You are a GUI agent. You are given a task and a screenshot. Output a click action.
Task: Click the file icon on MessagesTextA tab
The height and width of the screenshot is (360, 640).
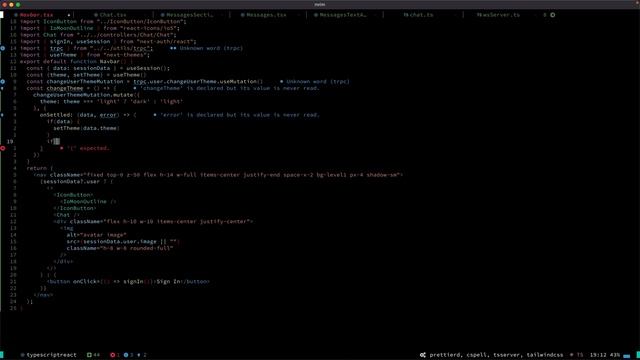tap(316, 15)
